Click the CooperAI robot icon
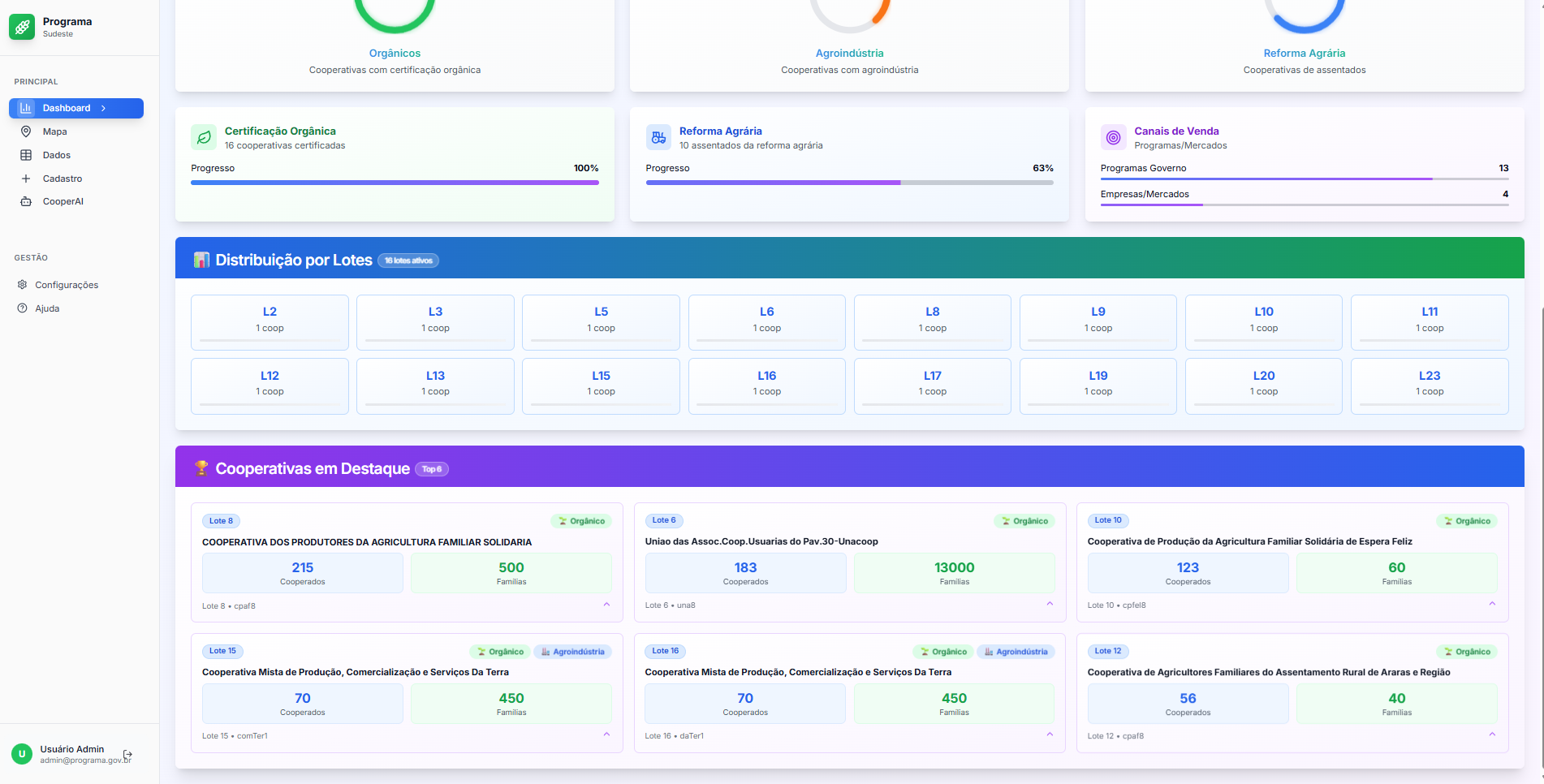The width and height of the screenshot is (1544, 784). (26, 201)
